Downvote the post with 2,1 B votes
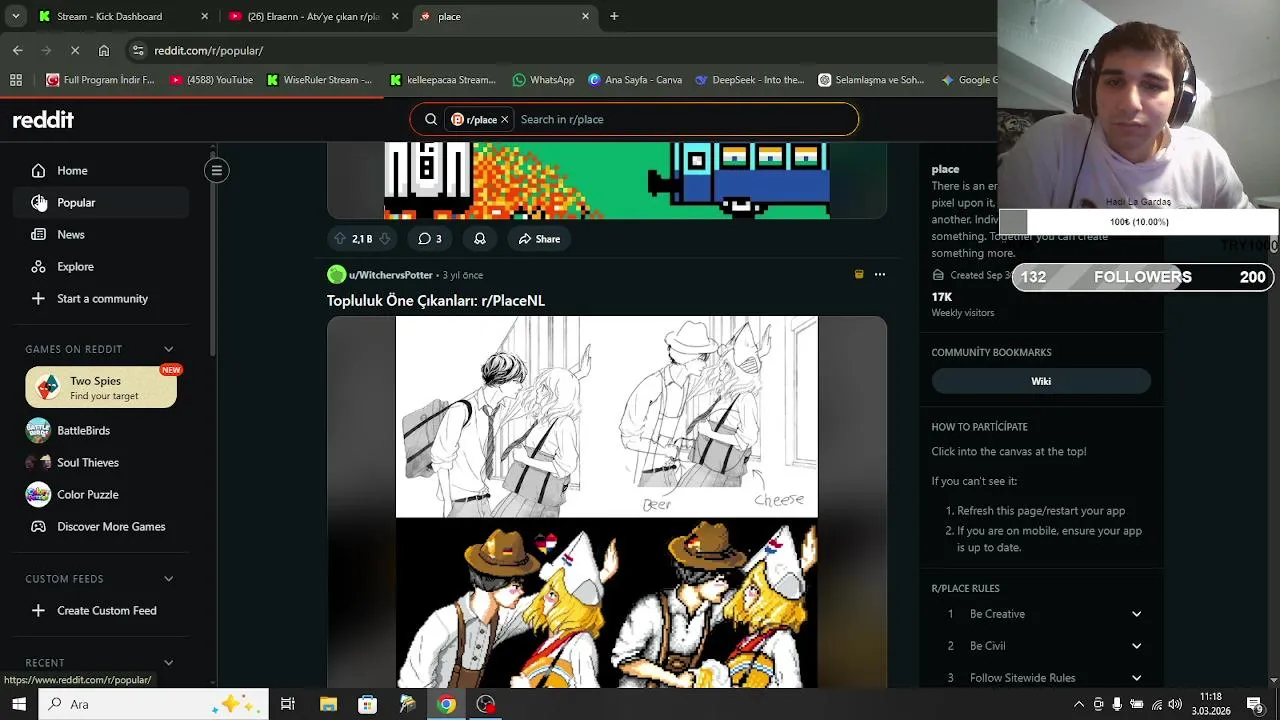 [385, 239]
